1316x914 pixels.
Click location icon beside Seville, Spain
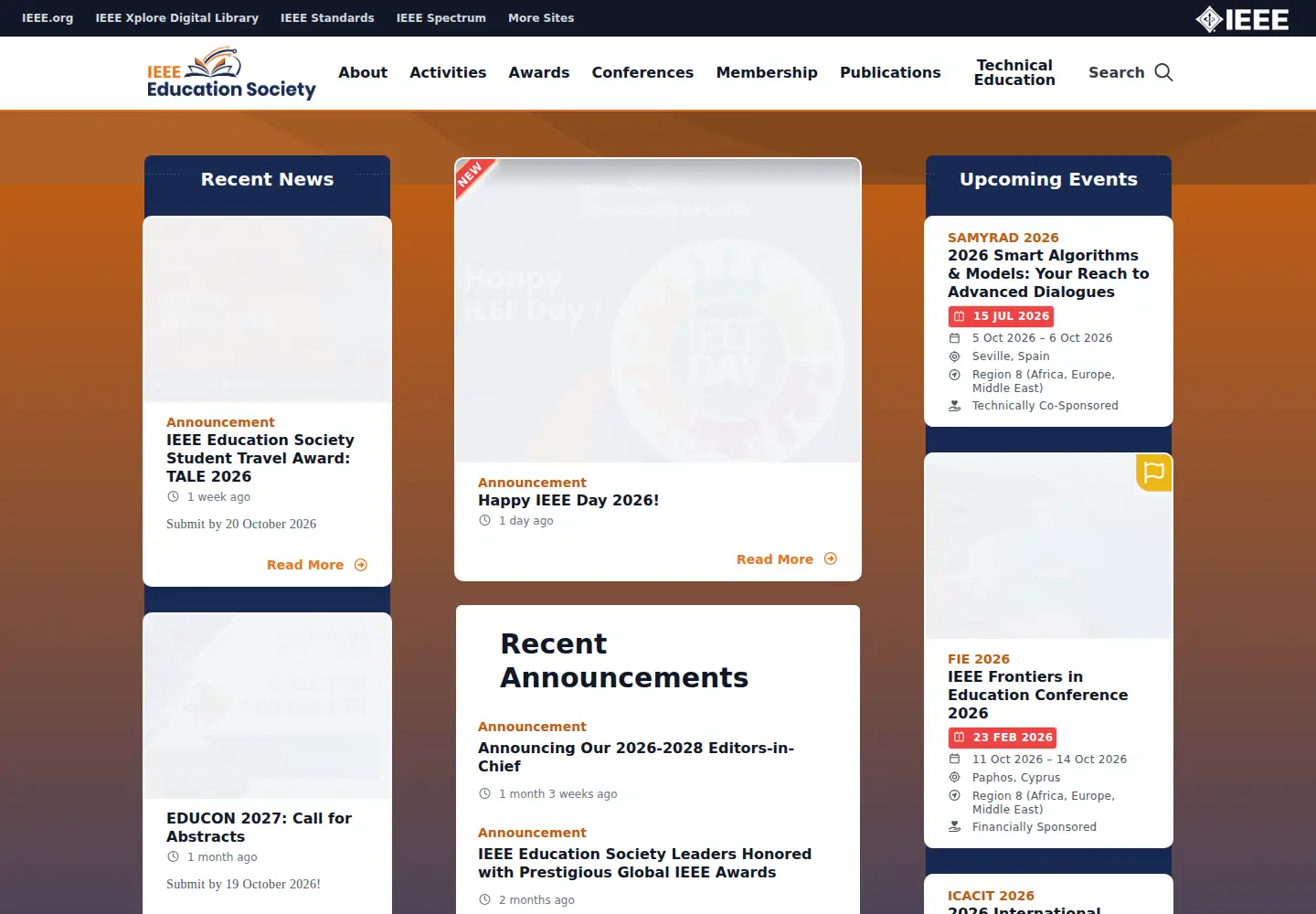(x=954, y=356)
